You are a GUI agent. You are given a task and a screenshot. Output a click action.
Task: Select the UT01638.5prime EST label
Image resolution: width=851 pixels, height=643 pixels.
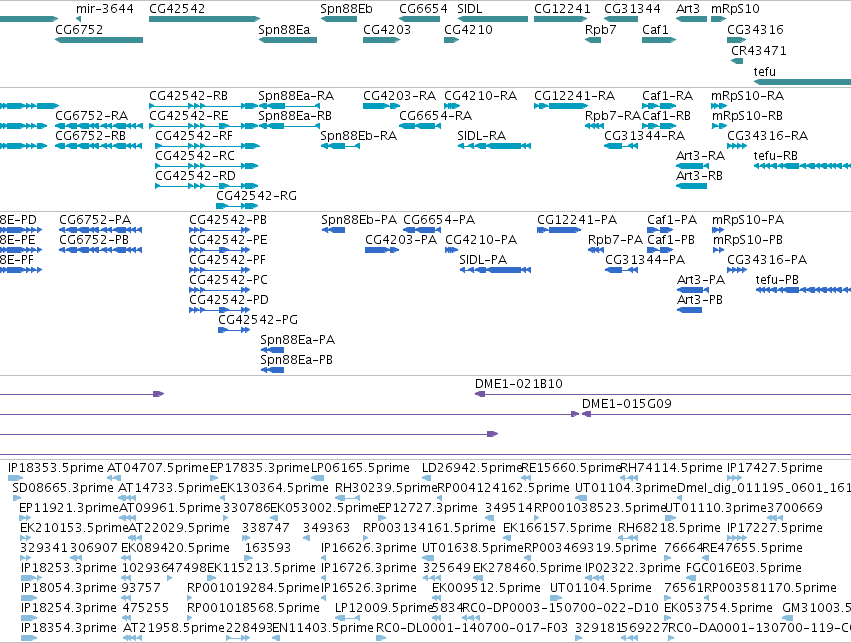[473, 548]
